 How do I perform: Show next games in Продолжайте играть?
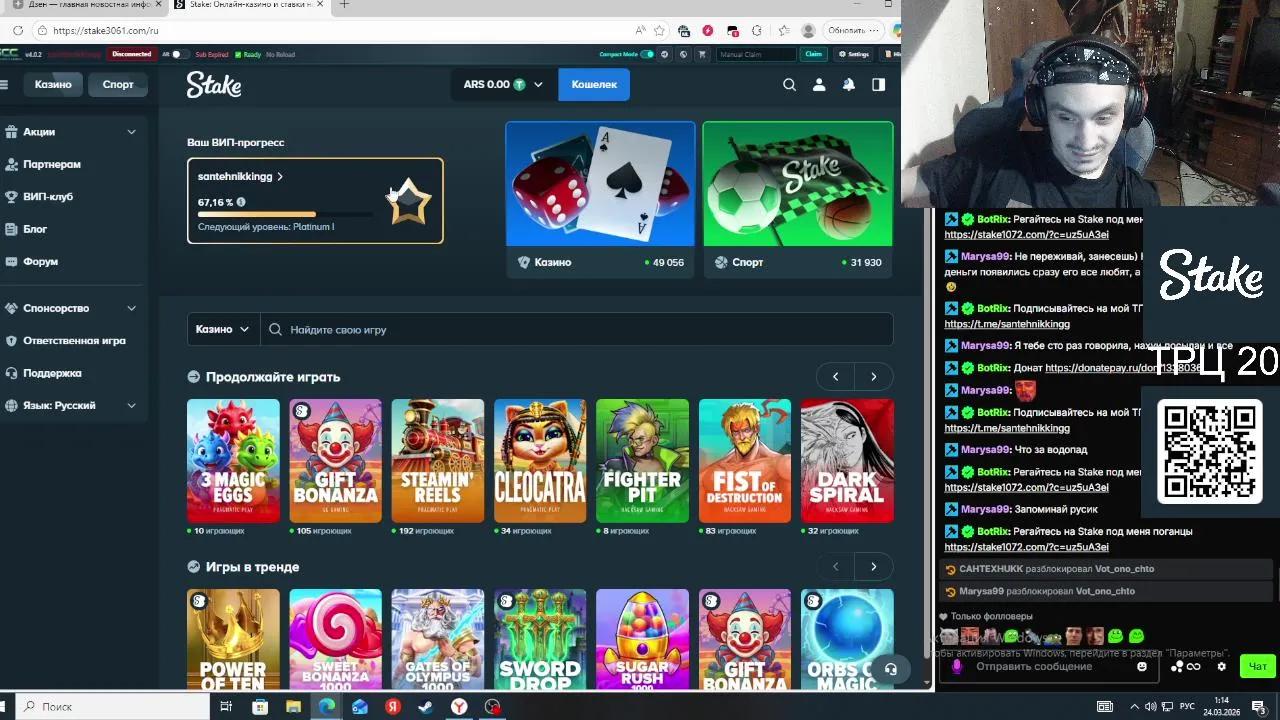874,377
